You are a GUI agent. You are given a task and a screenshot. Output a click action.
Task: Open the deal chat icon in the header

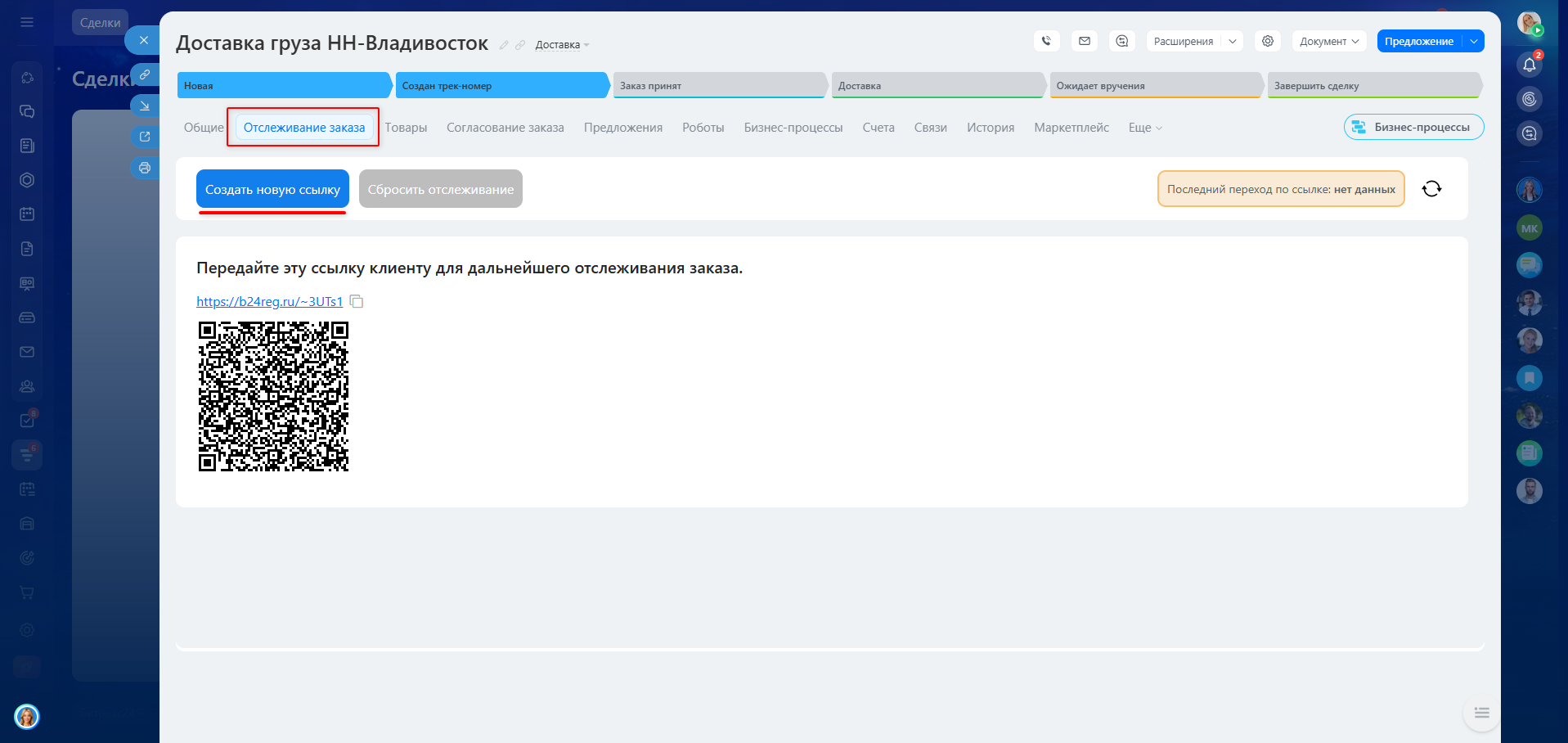[1122, 41]
